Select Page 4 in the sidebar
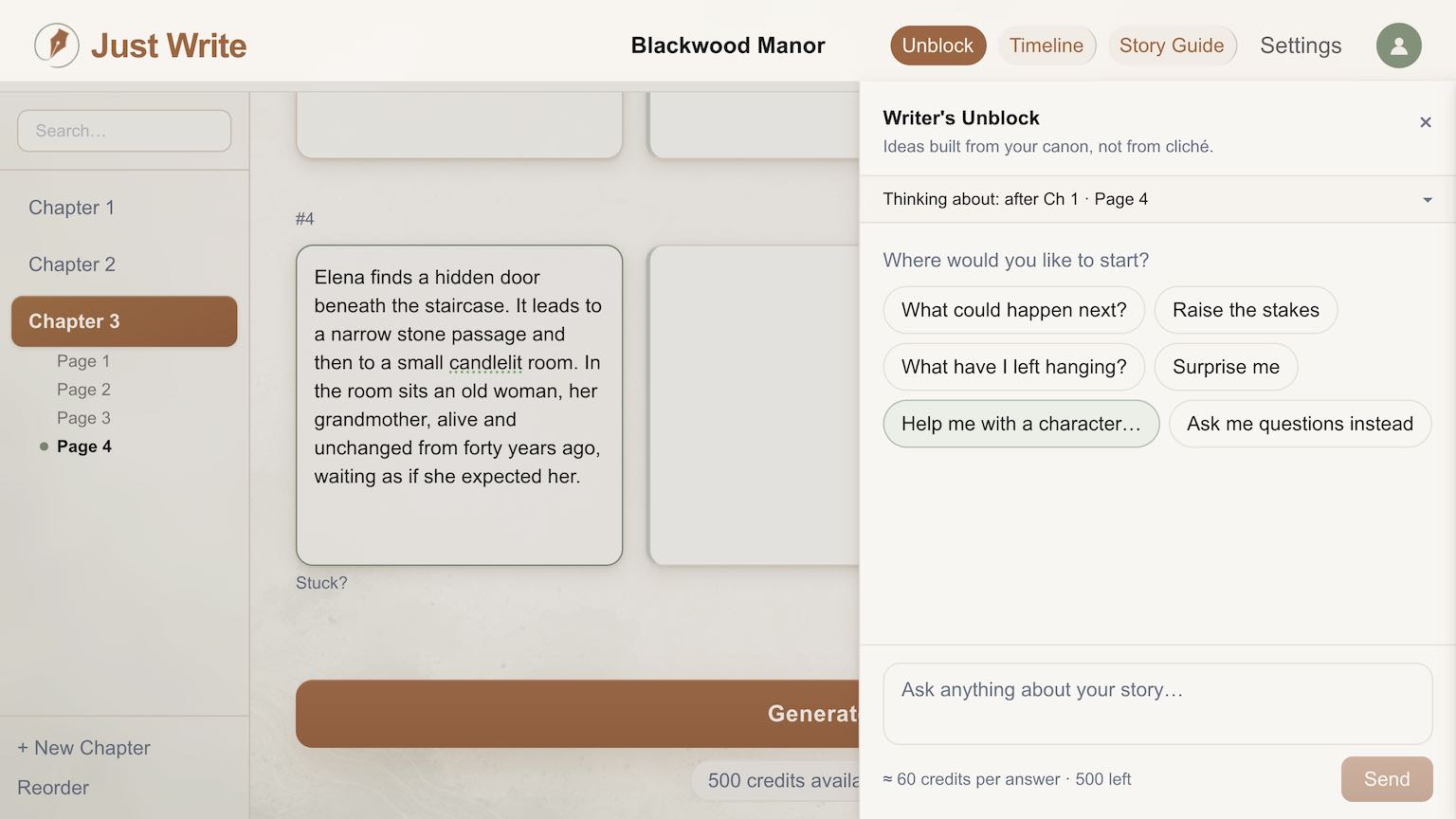This screenshot has width=1456, height=819. pyautogui.click(x=83, y=446)
